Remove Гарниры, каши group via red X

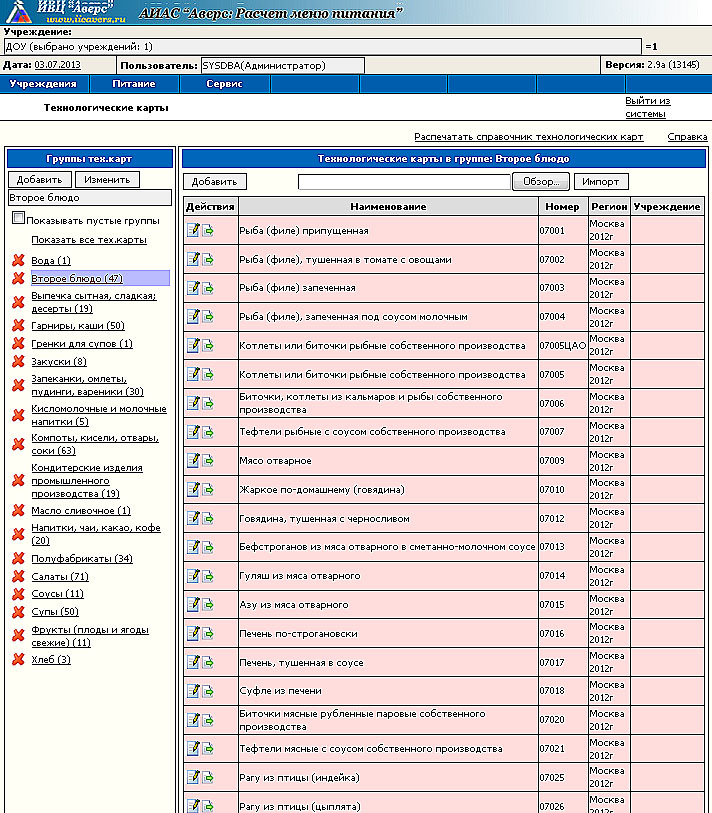pos(18,326)
